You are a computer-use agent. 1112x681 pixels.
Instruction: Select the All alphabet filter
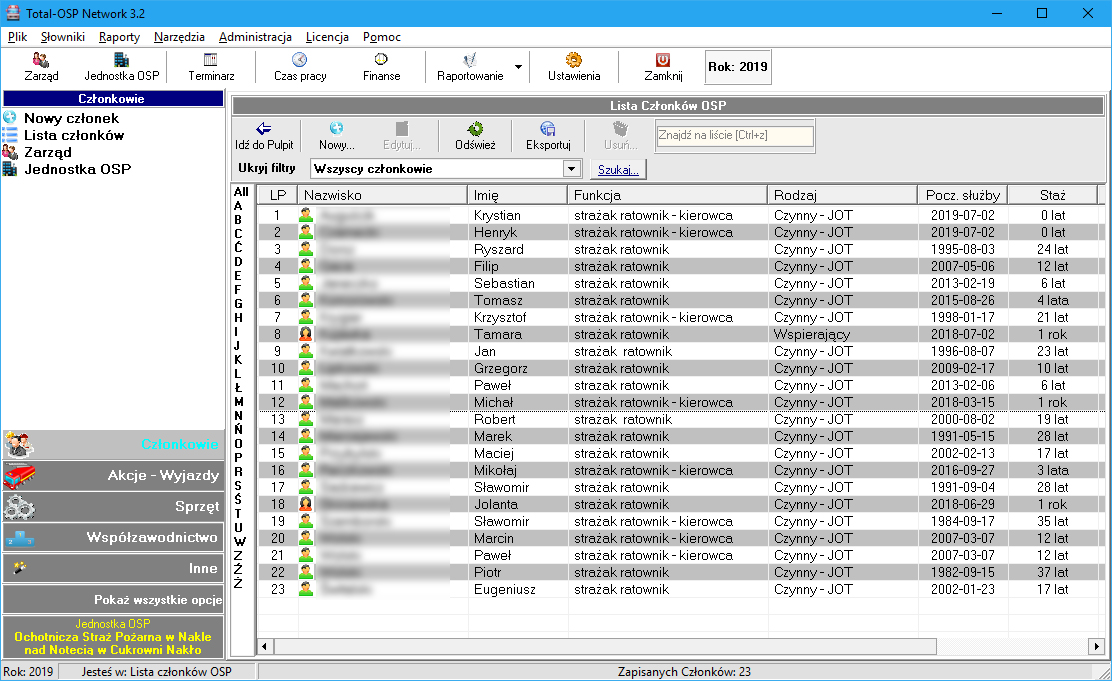[x=241, y=192]
